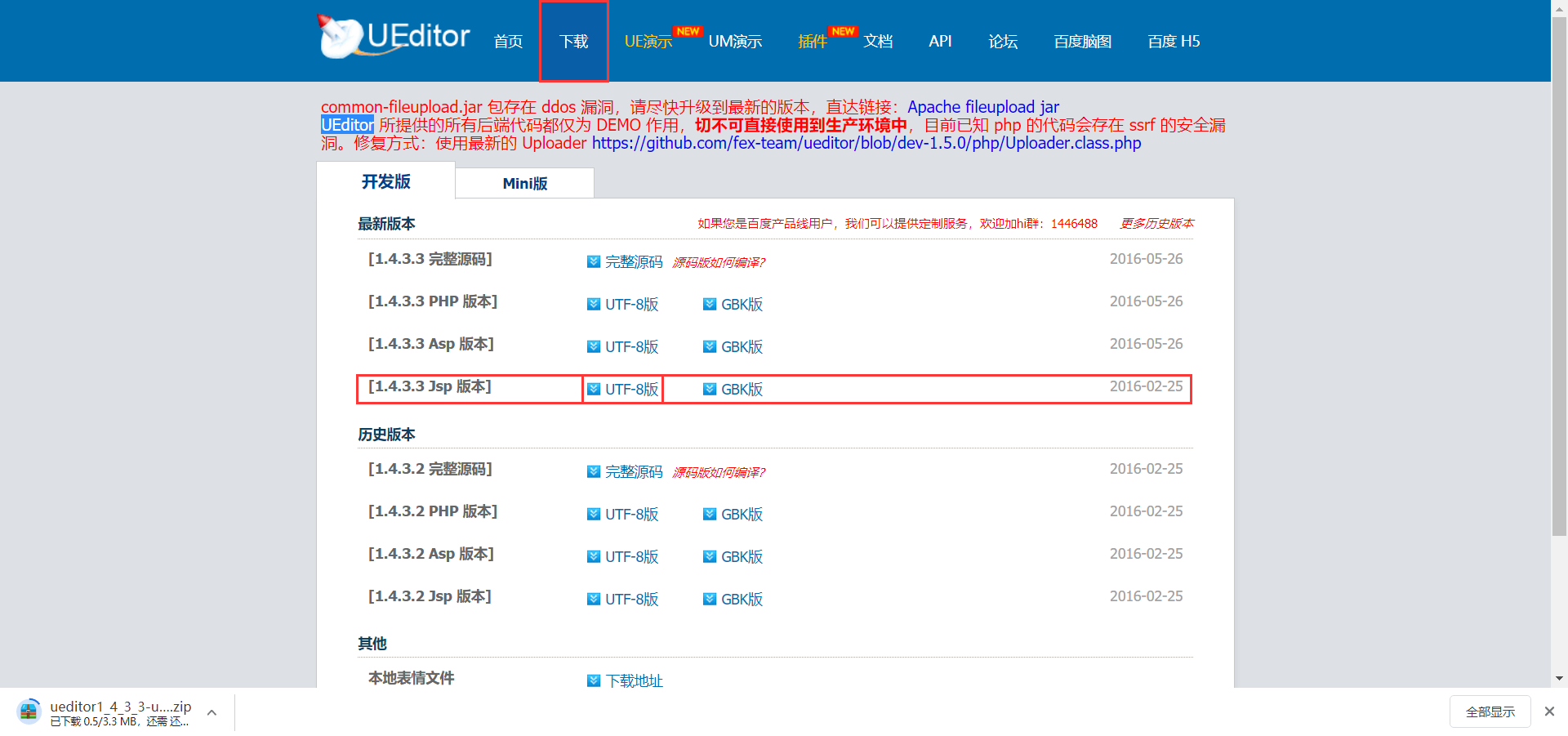This screenshot has height=736, width=1568.
Task: Download 1.4.3.3 Jsp GBK版
Action: click(742, 390)
